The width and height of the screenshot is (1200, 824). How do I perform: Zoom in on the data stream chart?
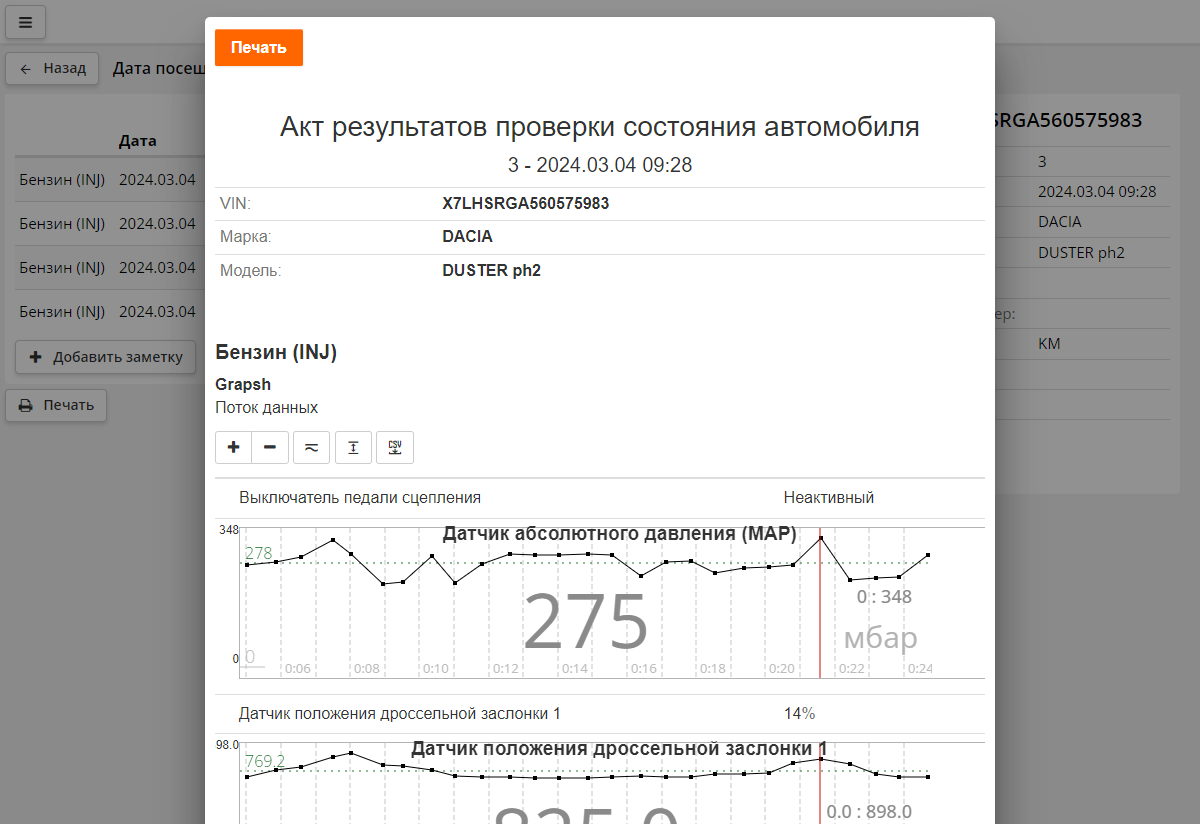coord(233,447)
